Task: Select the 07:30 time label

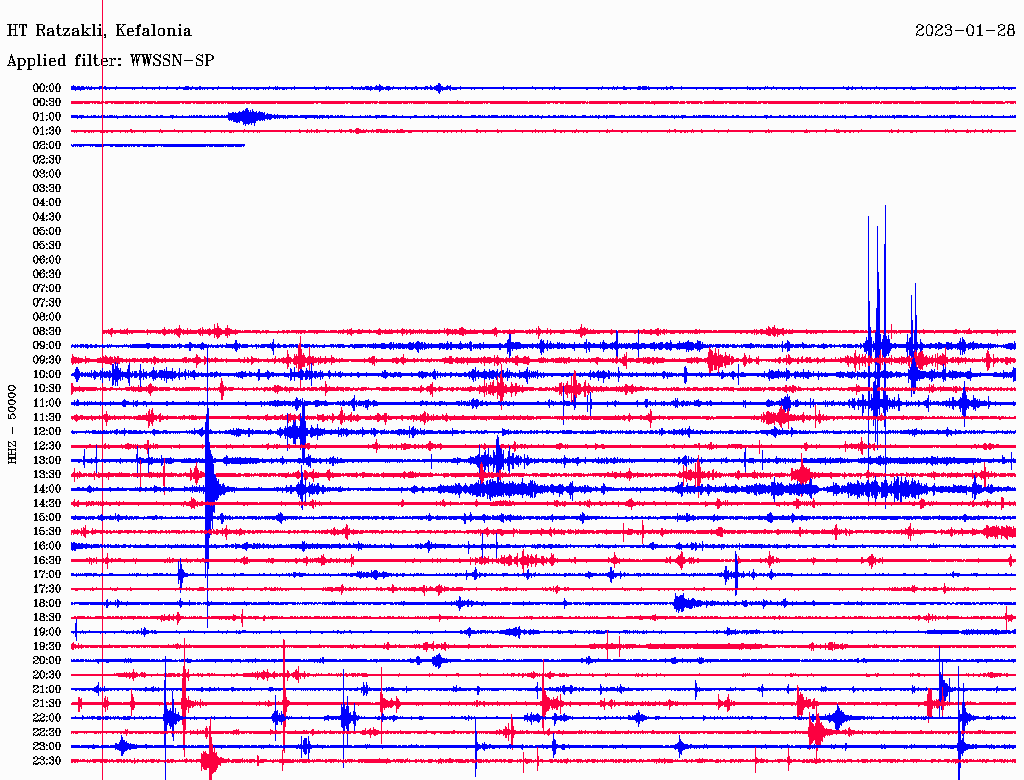Action: (47, 303)
